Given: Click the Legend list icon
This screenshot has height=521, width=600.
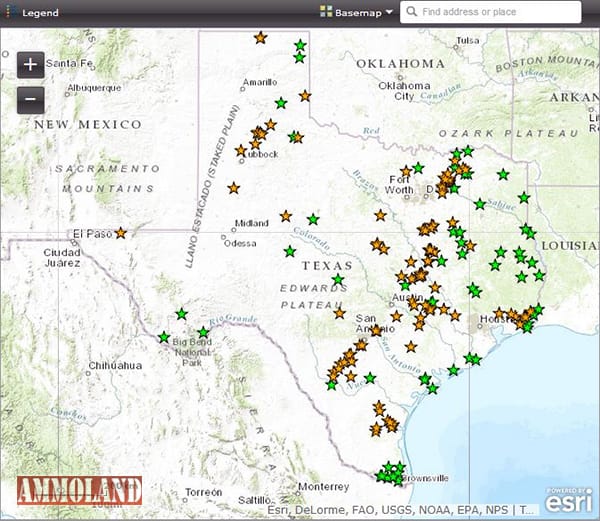Looking at the screenshot, I should [11, 13].
